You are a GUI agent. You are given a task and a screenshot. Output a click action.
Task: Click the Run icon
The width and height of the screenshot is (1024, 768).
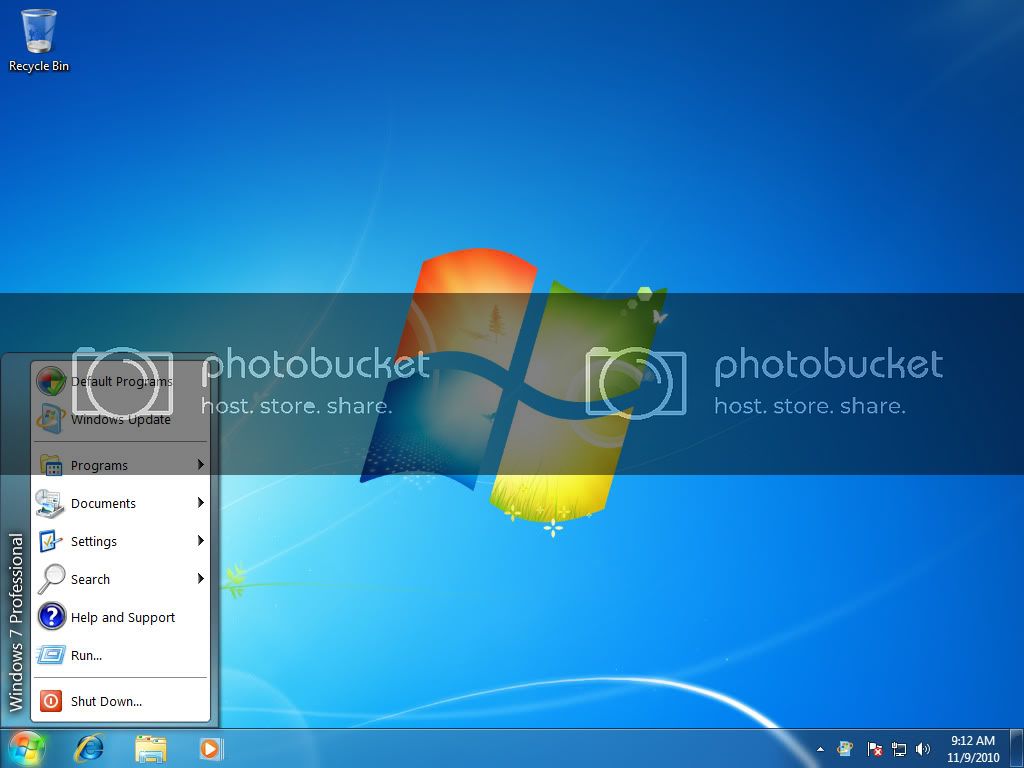coord(50,654)
